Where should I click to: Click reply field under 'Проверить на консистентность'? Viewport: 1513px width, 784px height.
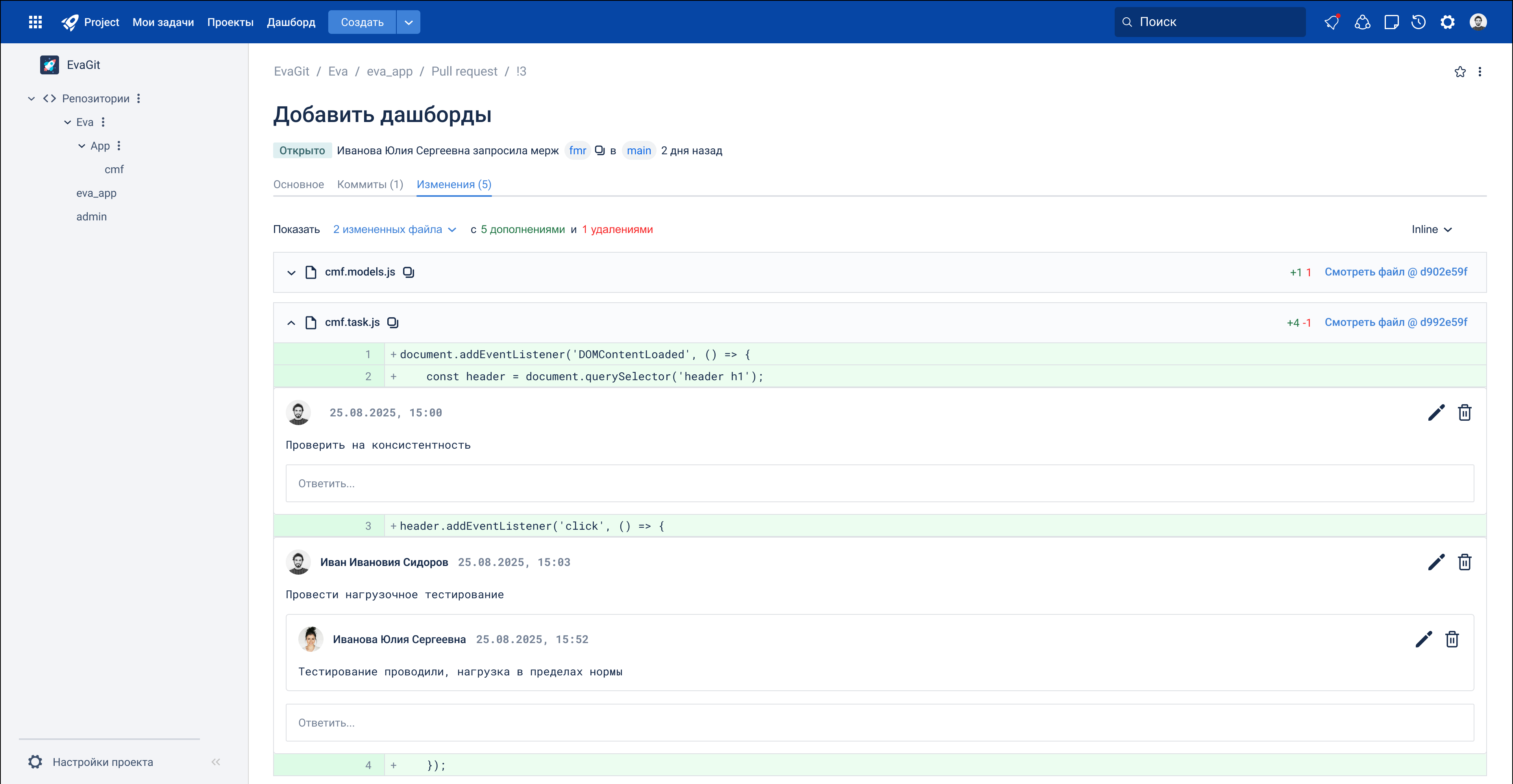tap(879, 483)
